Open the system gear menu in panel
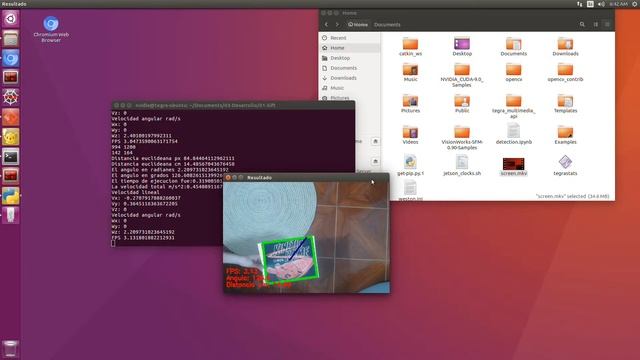The width and height of the screenshot is (640, 360). [x=635, y=4]
